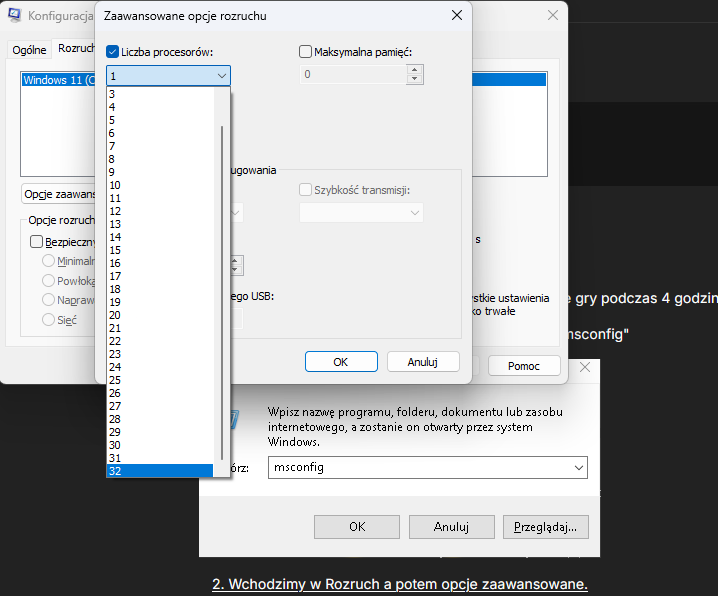Choose 6 in the processor list
The height and width of the screenshot is (596, 718).
[160, 133]
